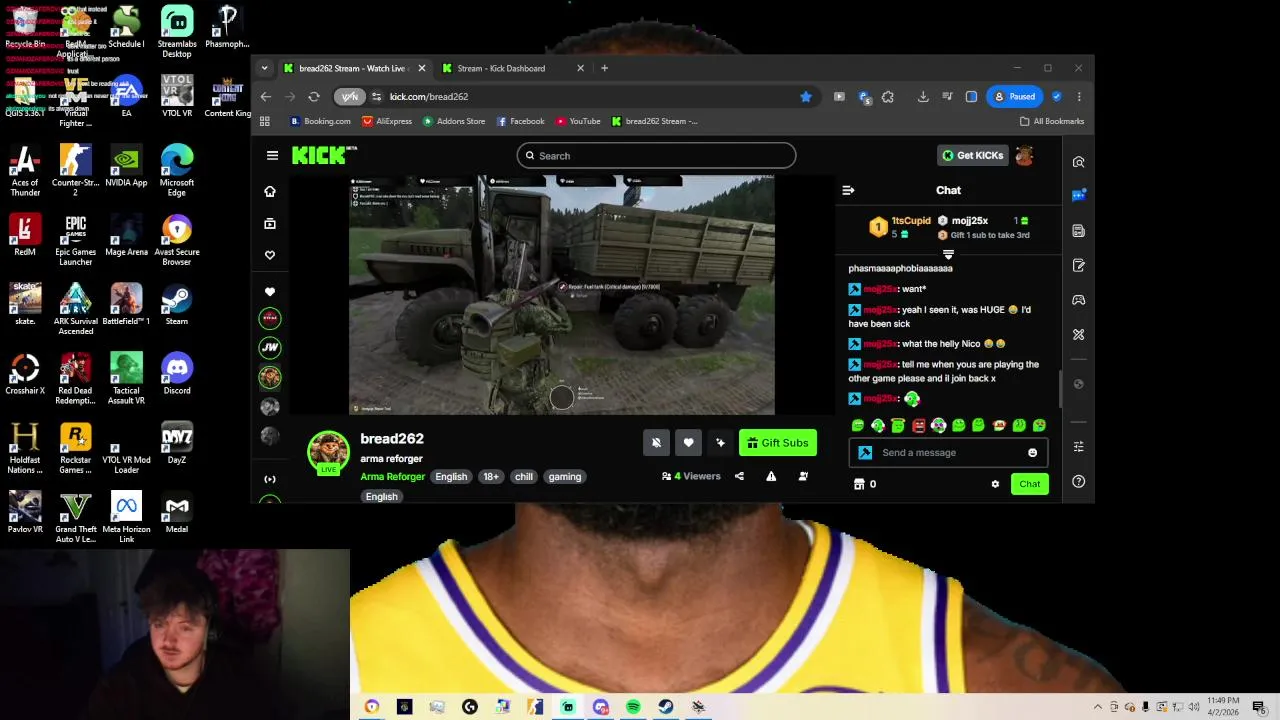Image resolution: width=1280 pixels, height=720 pixels.
Task: Open the browser apps grid icon
Action: tap(265, 121)
